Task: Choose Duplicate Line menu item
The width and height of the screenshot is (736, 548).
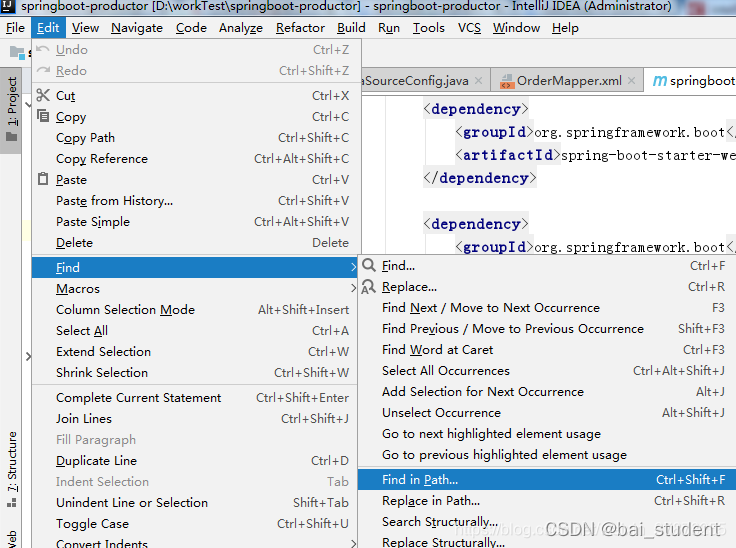Action: coord(195,461)
